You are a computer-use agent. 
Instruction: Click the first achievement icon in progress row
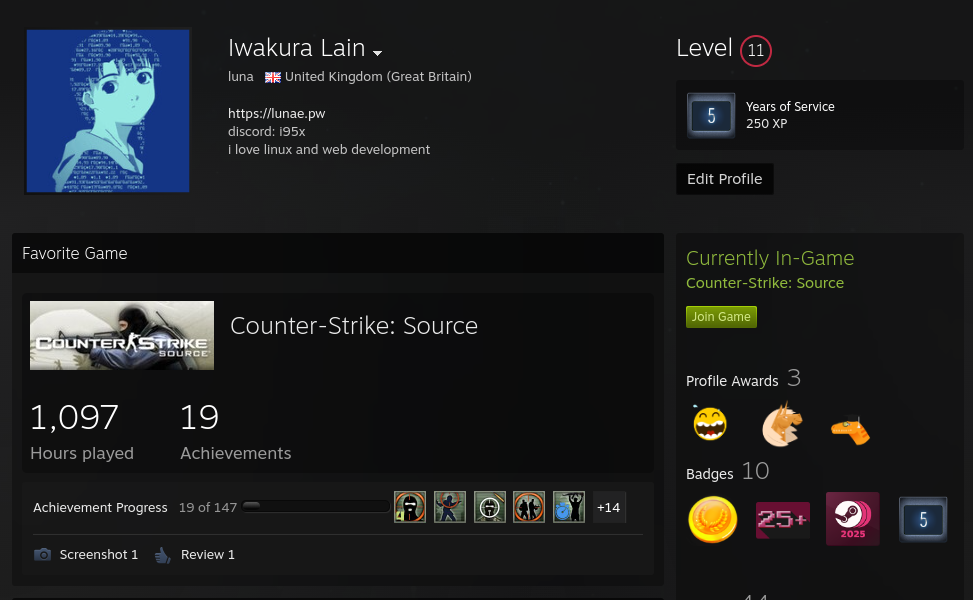(x=410, y=507)
